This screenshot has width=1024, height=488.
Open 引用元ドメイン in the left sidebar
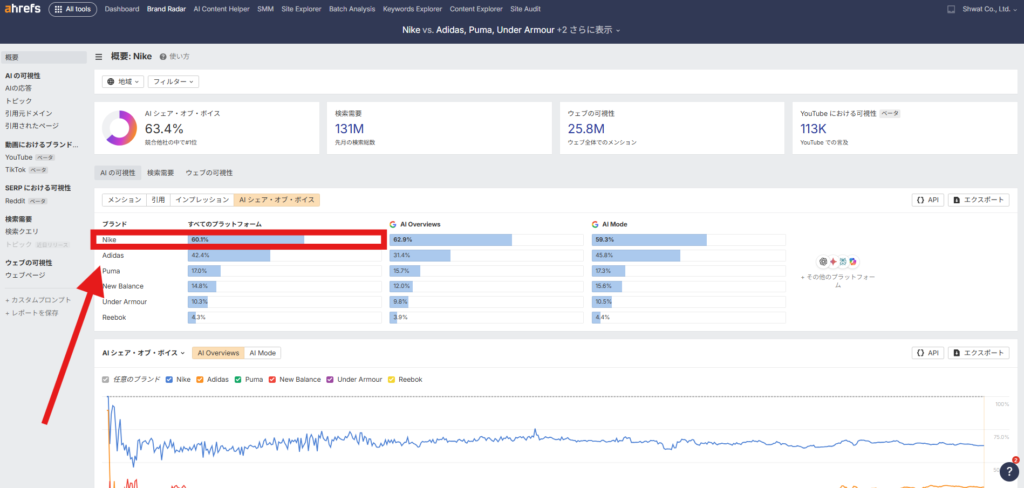(30, 113)
